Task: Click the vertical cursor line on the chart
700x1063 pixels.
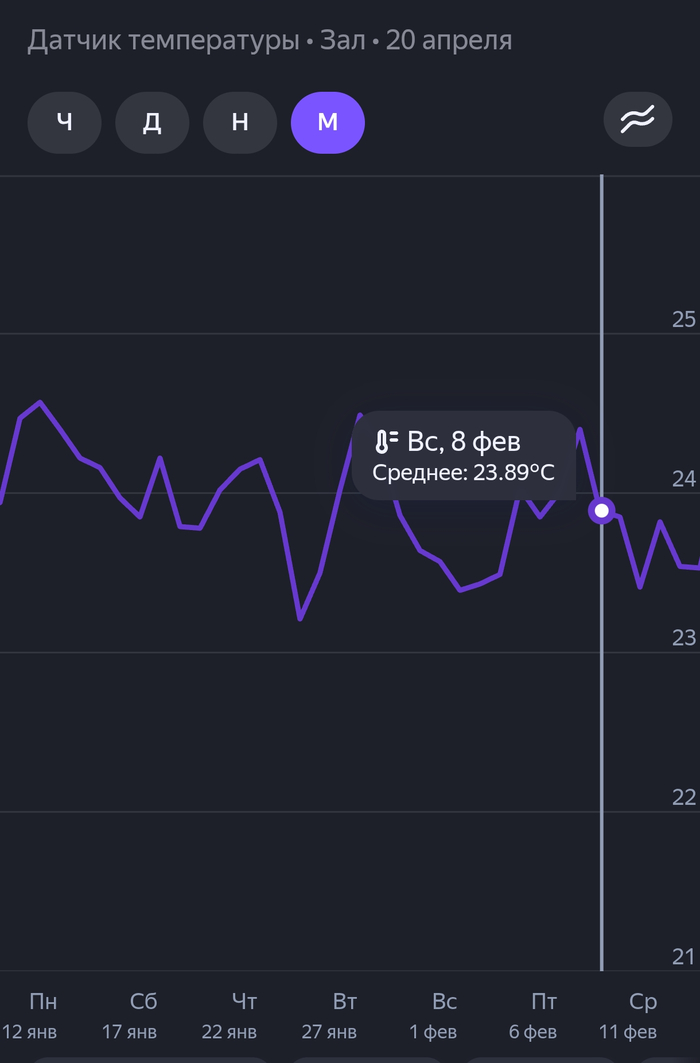Action: [x=602, y=746]
